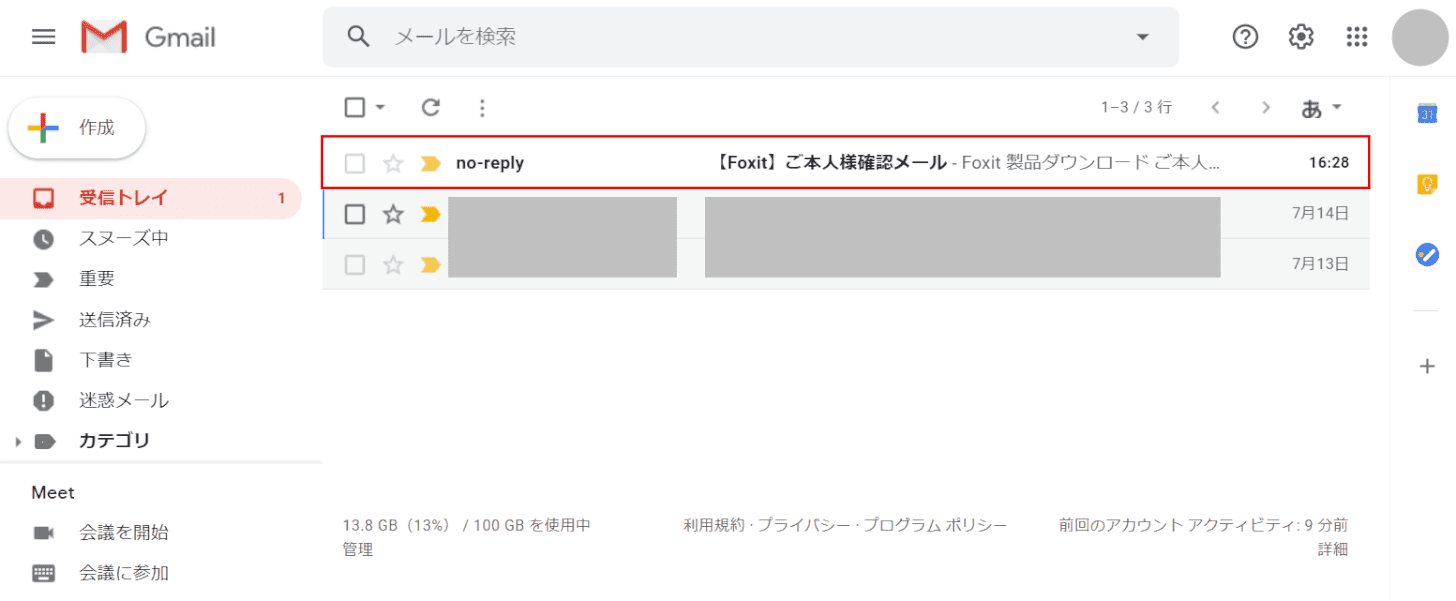Image resolution: width=1456 pixels, height=601 pixels.
Task: Click the 1–3 / 3 行 page count
Action: [1137, 107]
